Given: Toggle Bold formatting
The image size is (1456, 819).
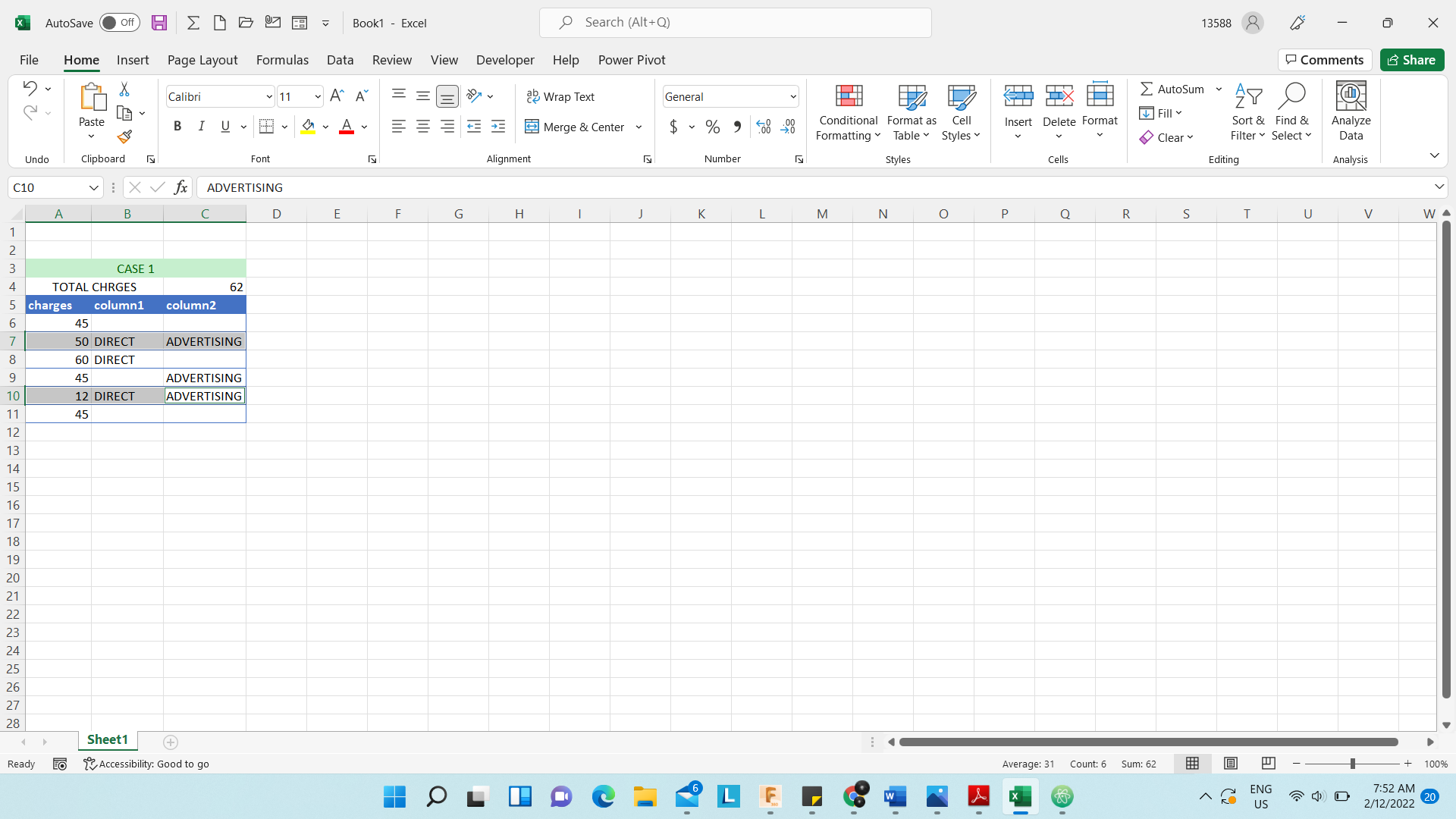Looking at the screenshot, I should (x=177, y=127).
